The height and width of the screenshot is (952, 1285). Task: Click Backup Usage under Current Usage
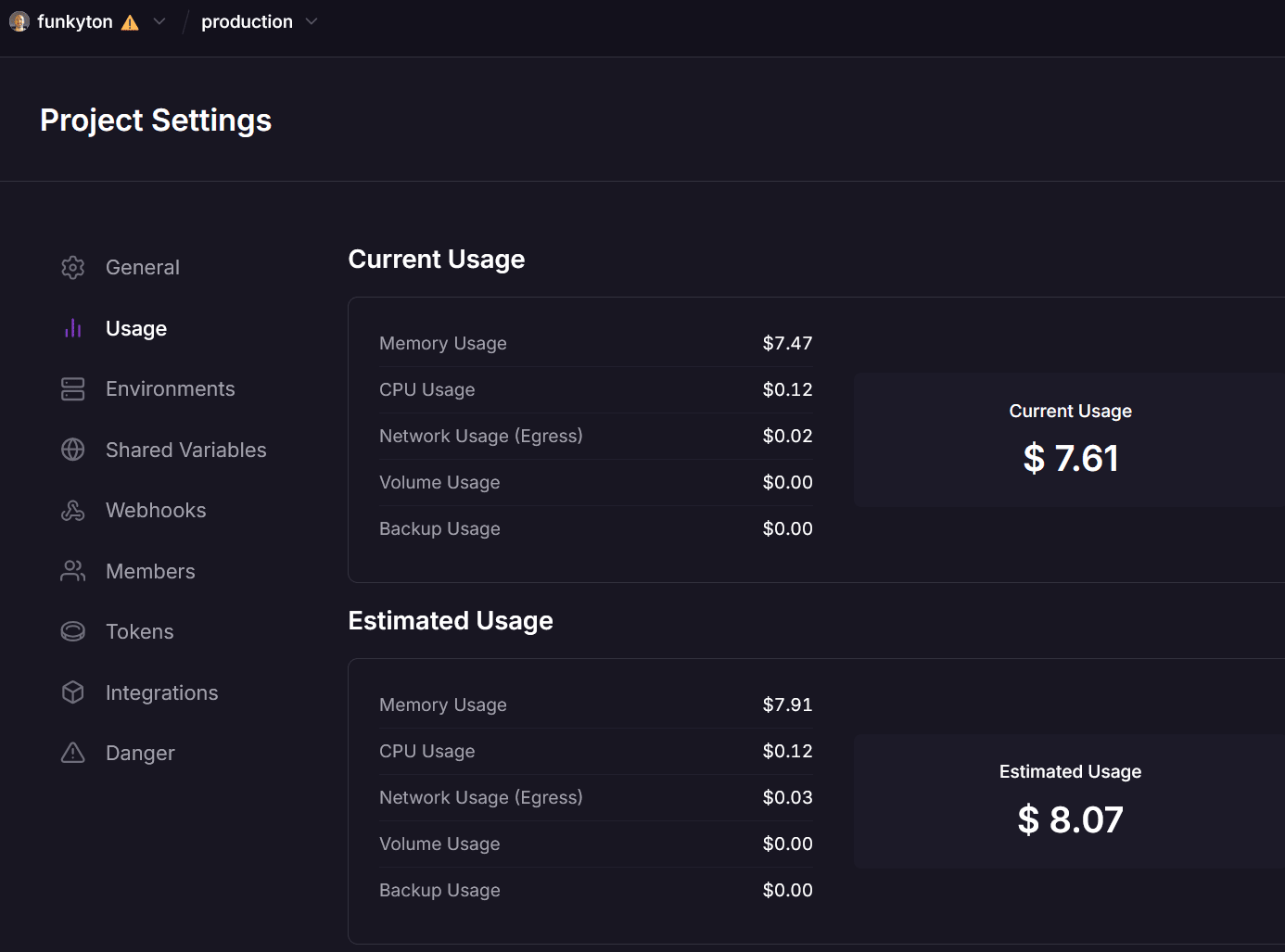tap(439, 528)
